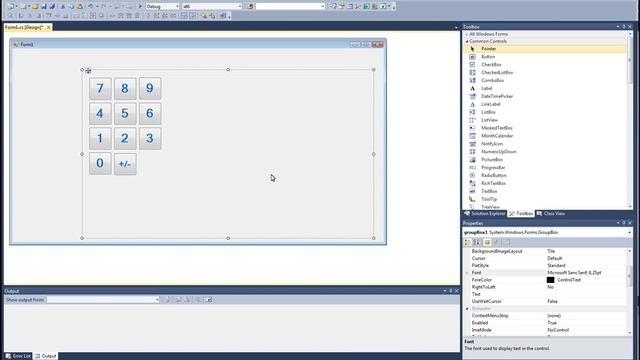Click the Save All icon in the toolbar
The image size is (640, 360).
pos(52,6)
